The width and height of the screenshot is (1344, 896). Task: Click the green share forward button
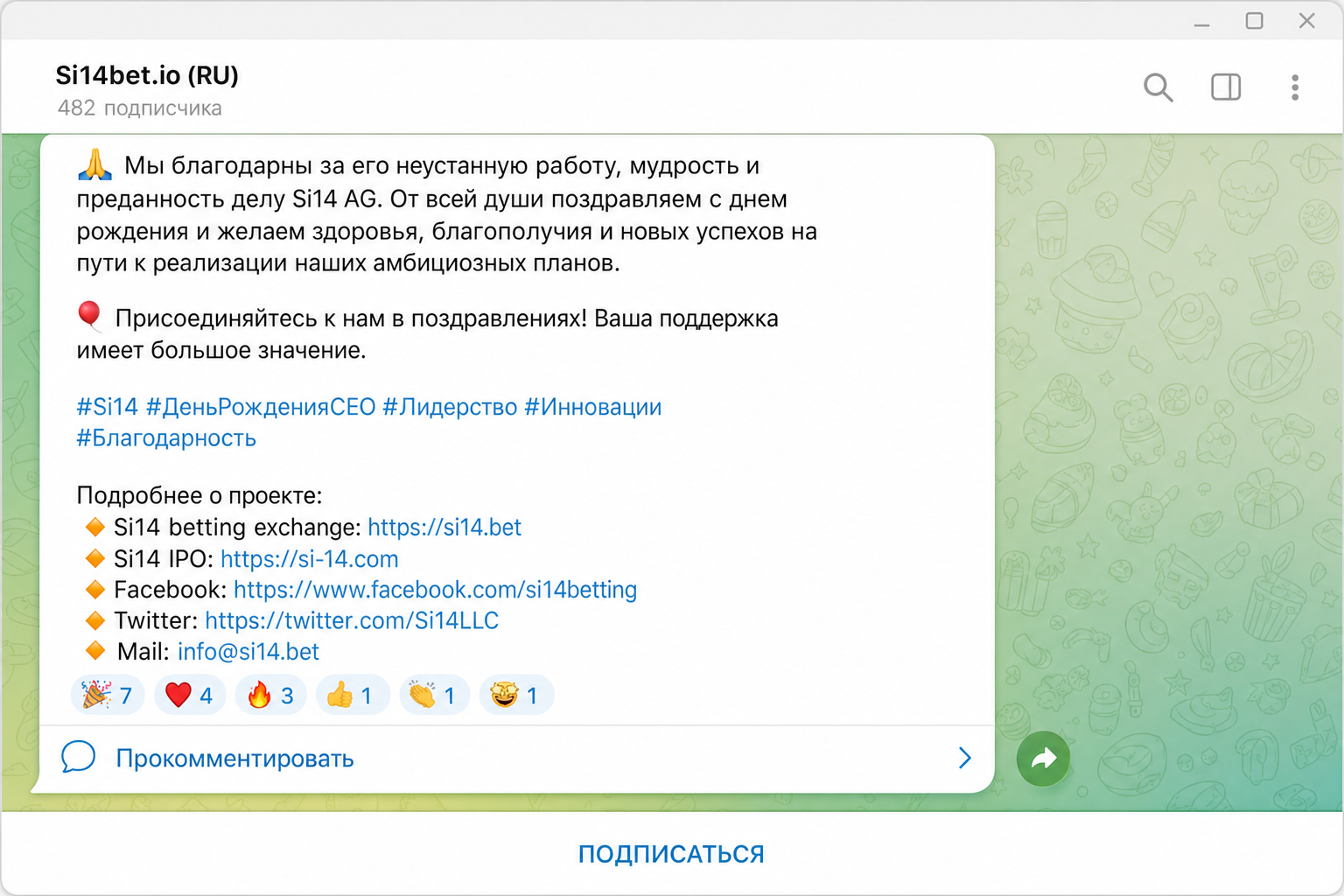(1043, 759)
